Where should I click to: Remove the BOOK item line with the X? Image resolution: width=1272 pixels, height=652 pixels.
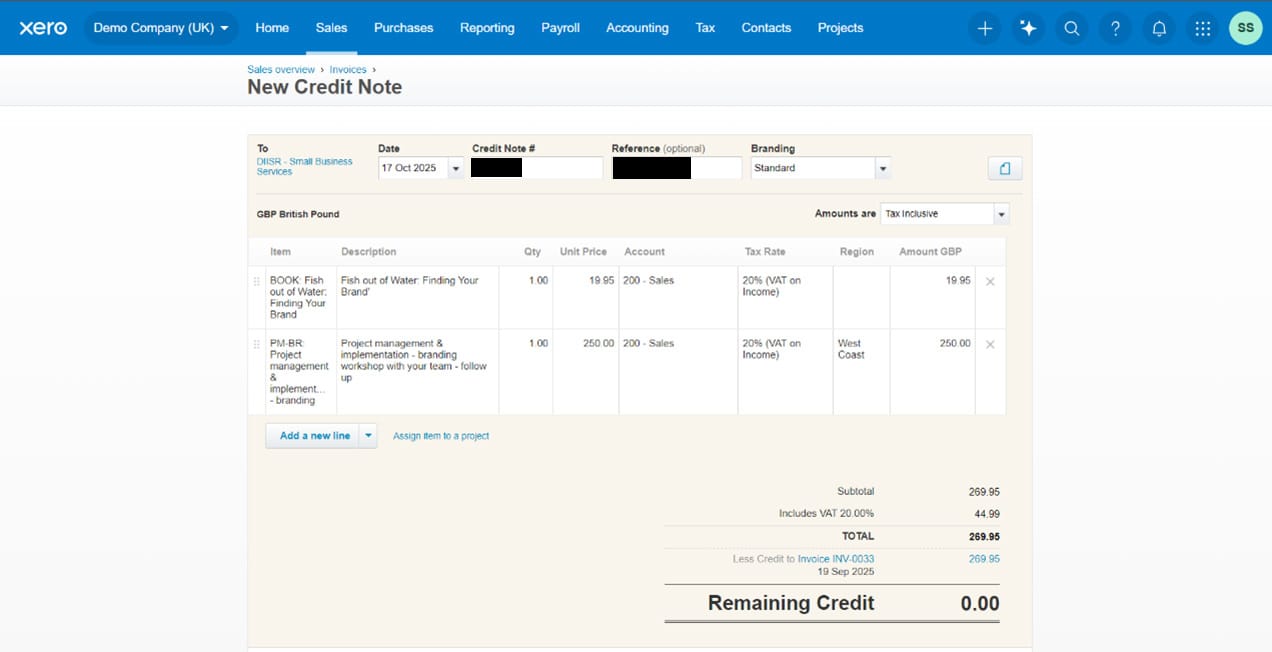(989, 281)
